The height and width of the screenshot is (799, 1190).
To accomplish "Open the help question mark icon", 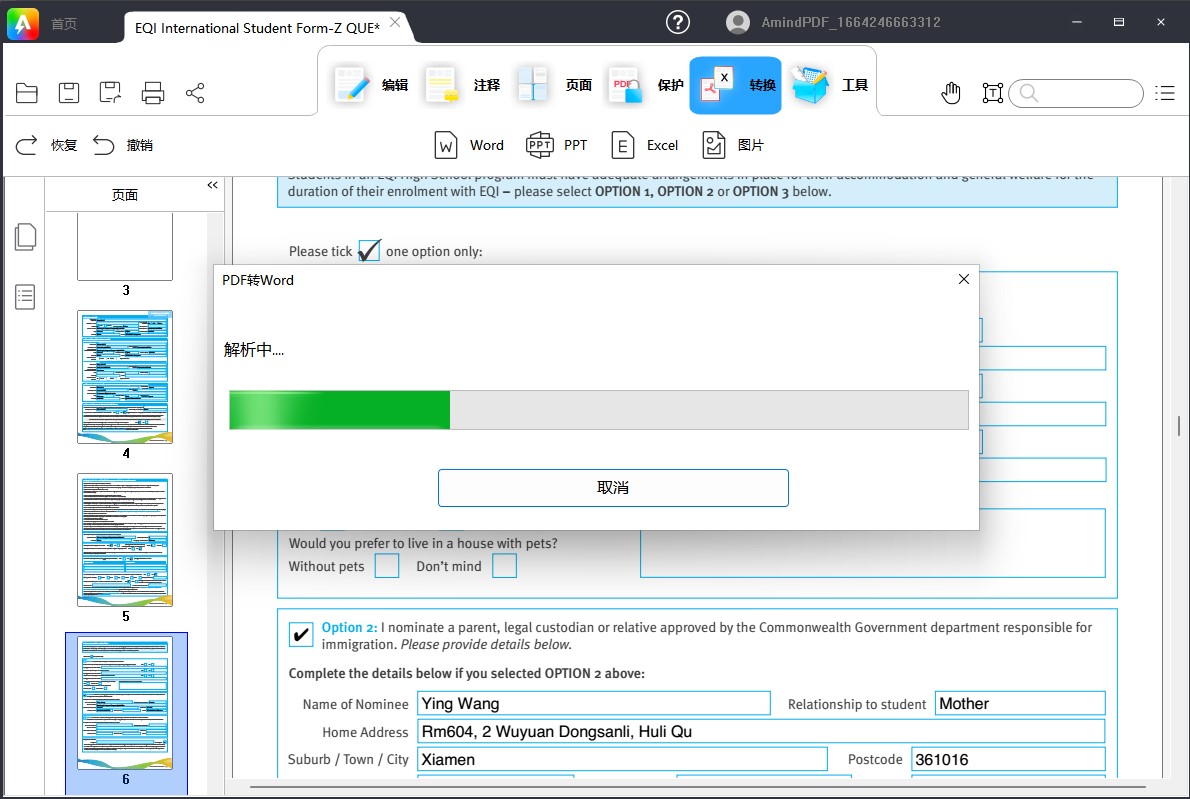I will [678, 22].
